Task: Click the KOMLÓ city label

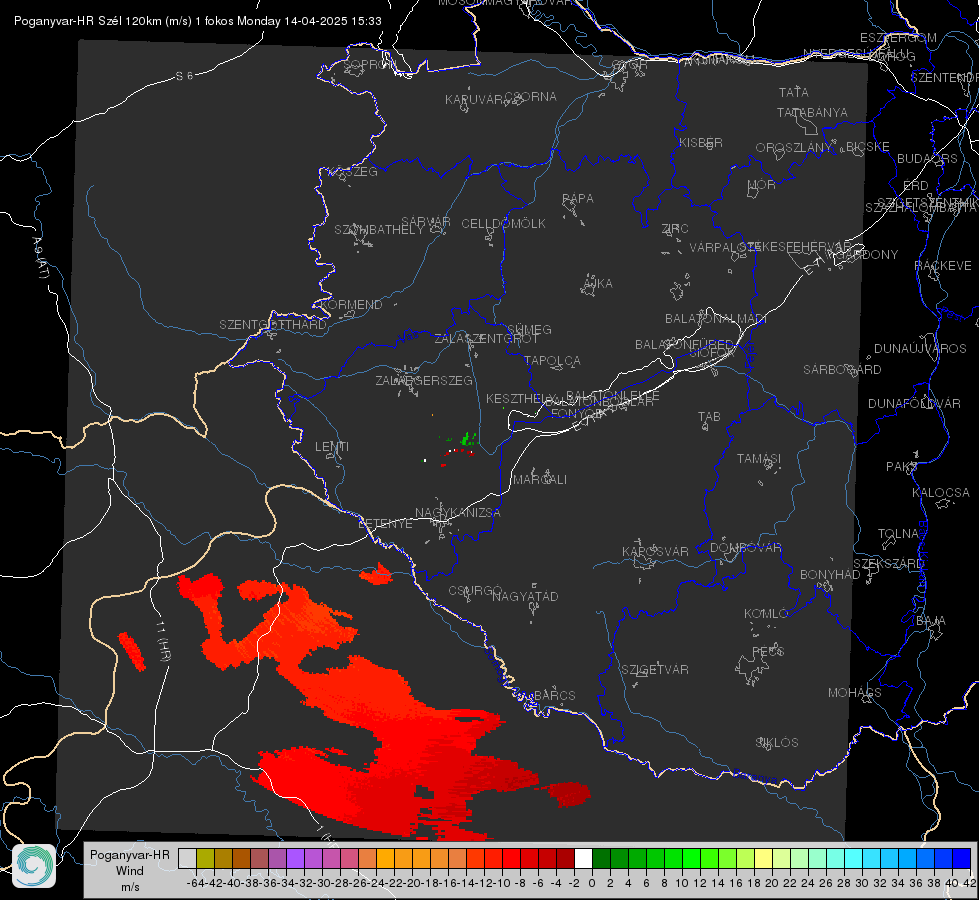Action: pyautogui.click(x=766, y=614)
